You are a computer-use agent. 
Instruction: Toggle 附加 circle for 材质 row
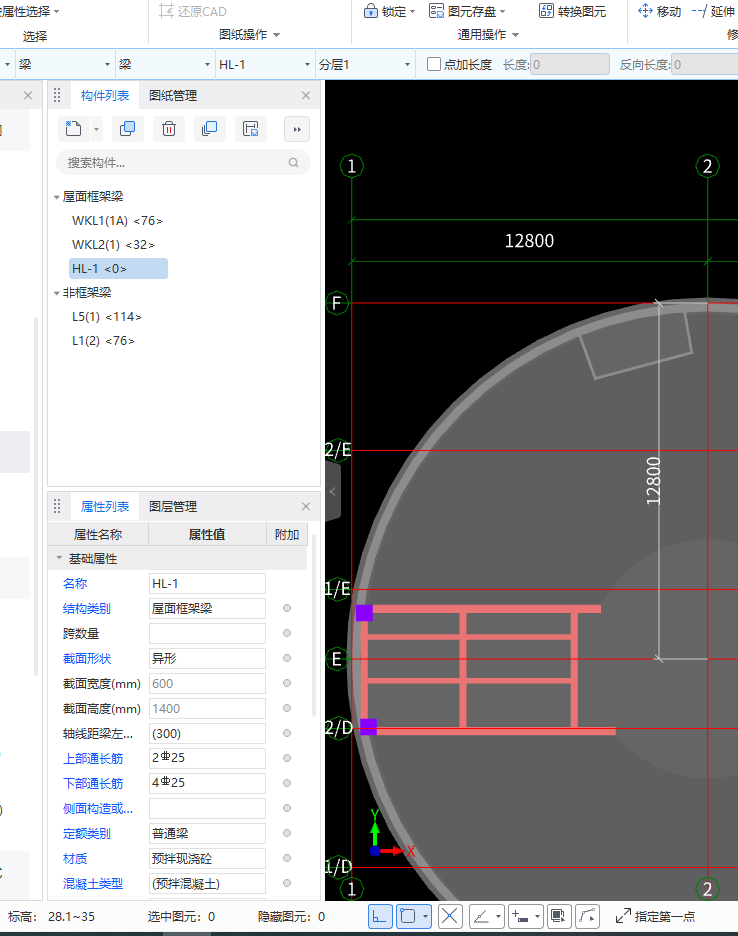pyautogui.click(x=287, y=858)
